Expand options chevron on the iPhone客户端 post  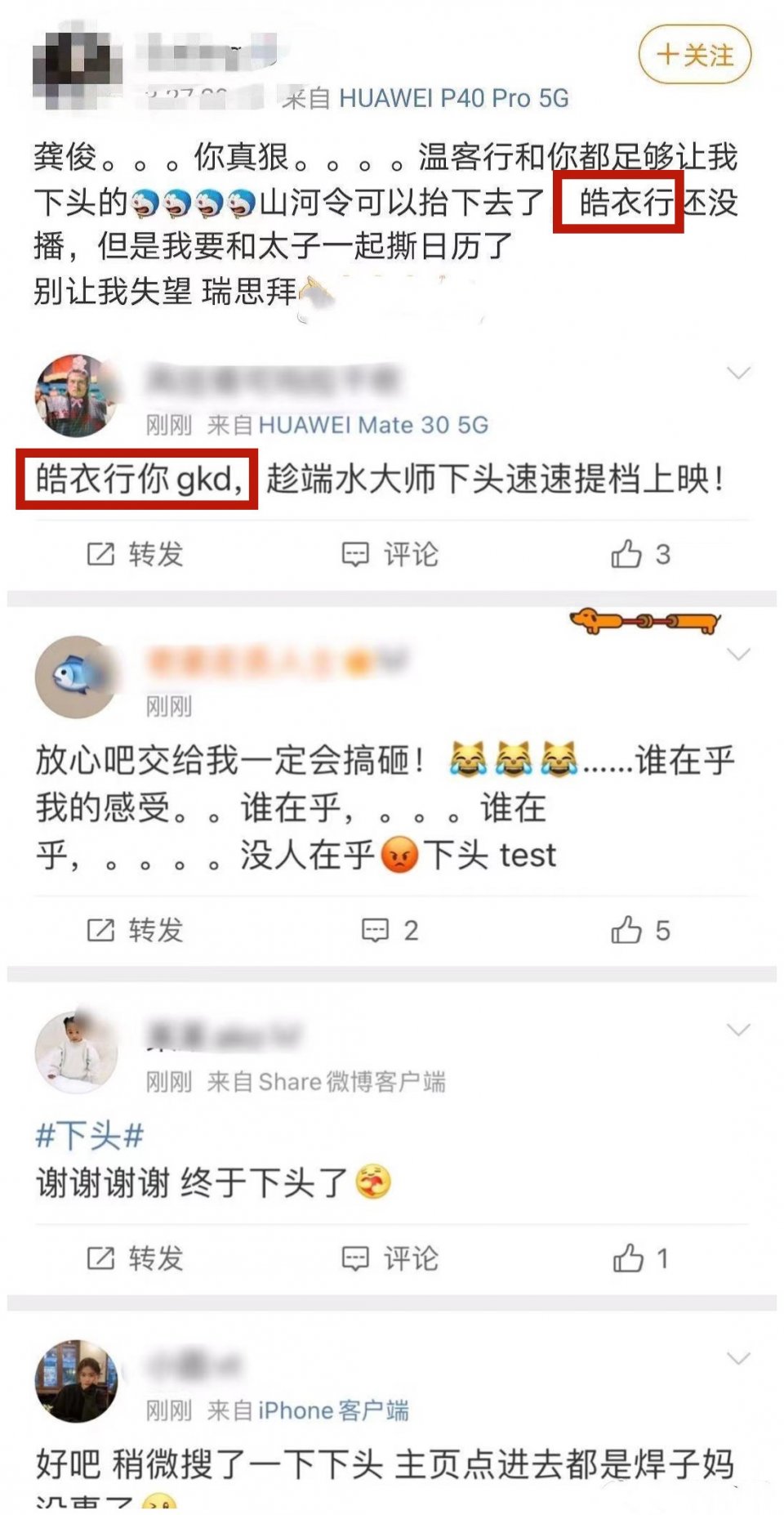(x=738, y=1358)
